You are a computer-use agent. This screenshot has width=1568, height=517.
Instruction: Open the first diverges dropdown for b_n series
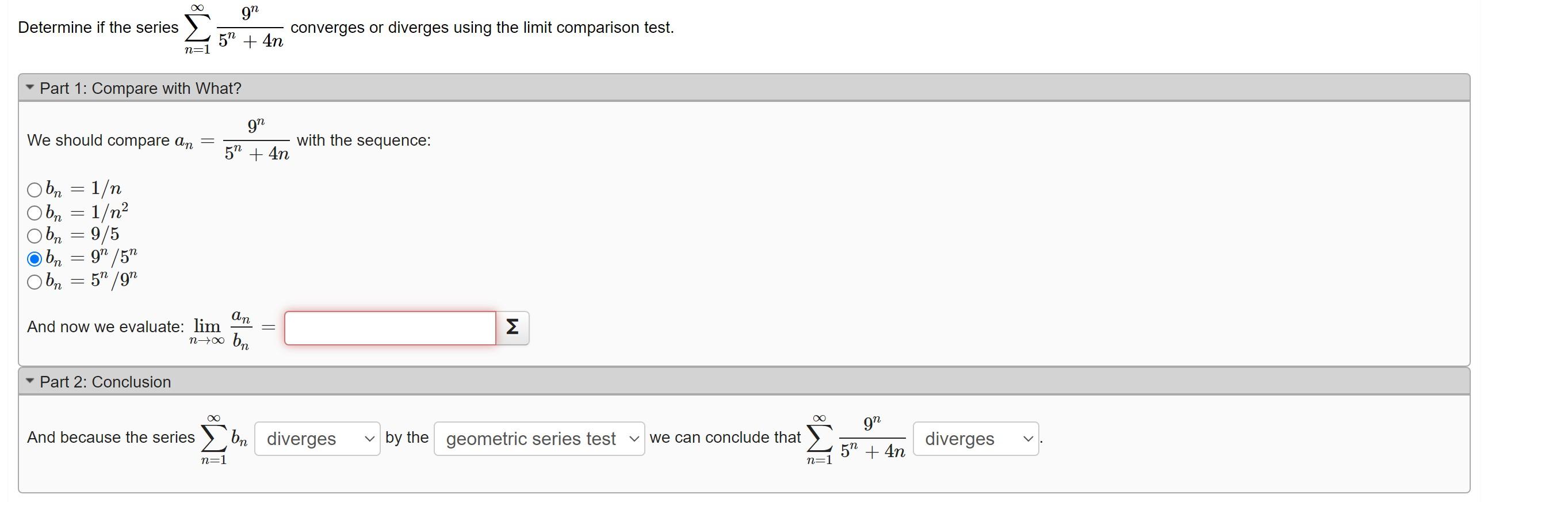tap(317, 439)
